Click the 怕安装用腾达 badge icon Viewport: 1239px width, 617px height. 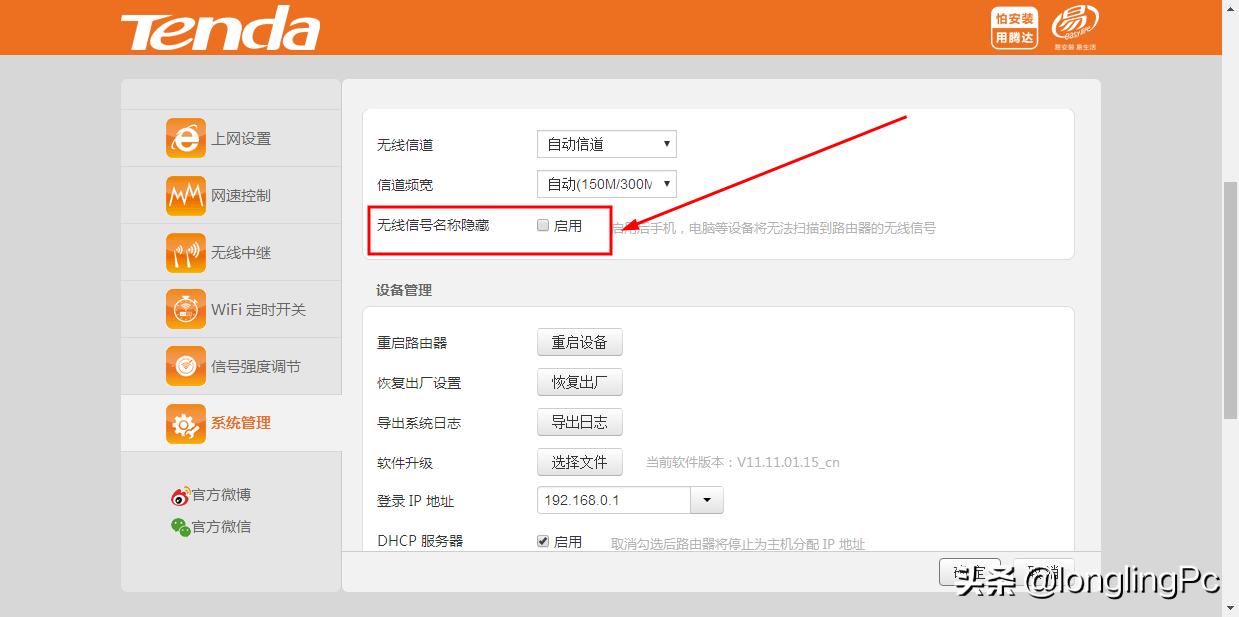[x=1013, y=27]
